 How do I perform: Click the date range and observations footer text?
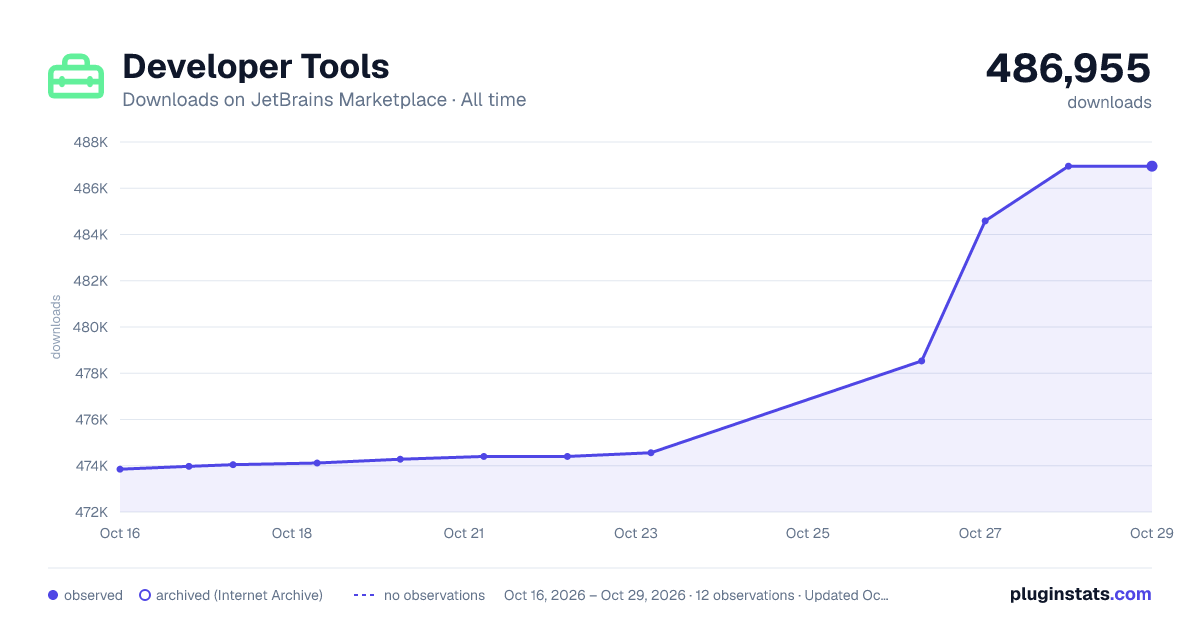[x=696, y=595]
